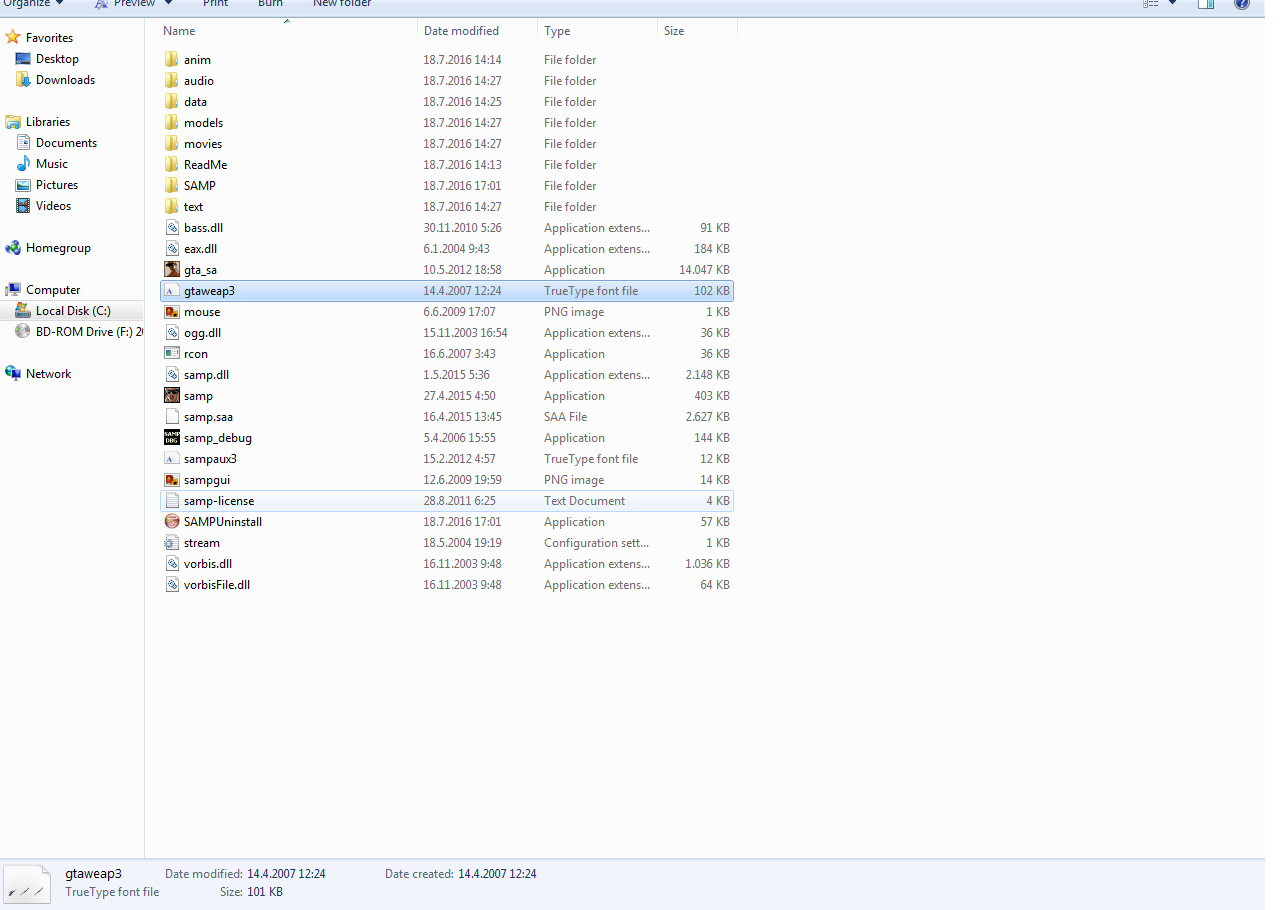
Task: Click the Network icon in sidebar
Action: click(x=13, y=374)
